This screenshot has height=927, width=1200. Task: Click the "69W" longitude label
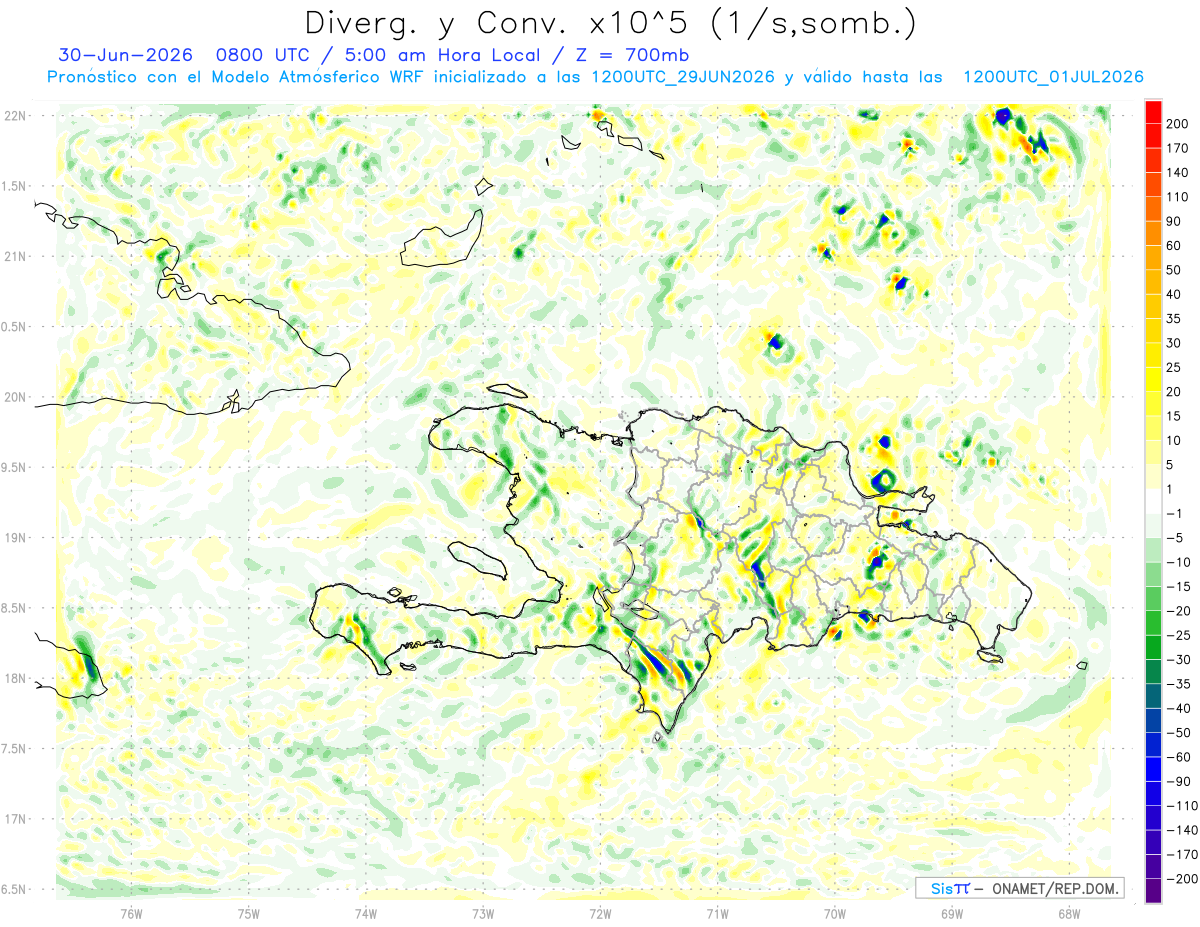[952, 914]
